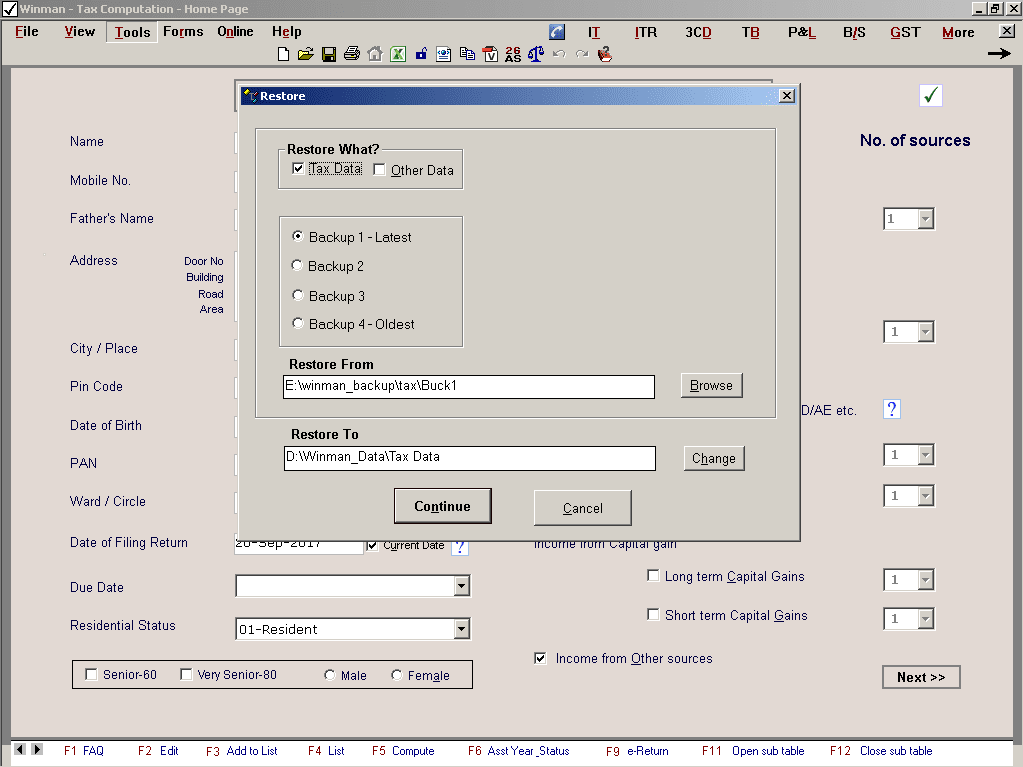Click the open folder toolbar icon

coord(306,54)
